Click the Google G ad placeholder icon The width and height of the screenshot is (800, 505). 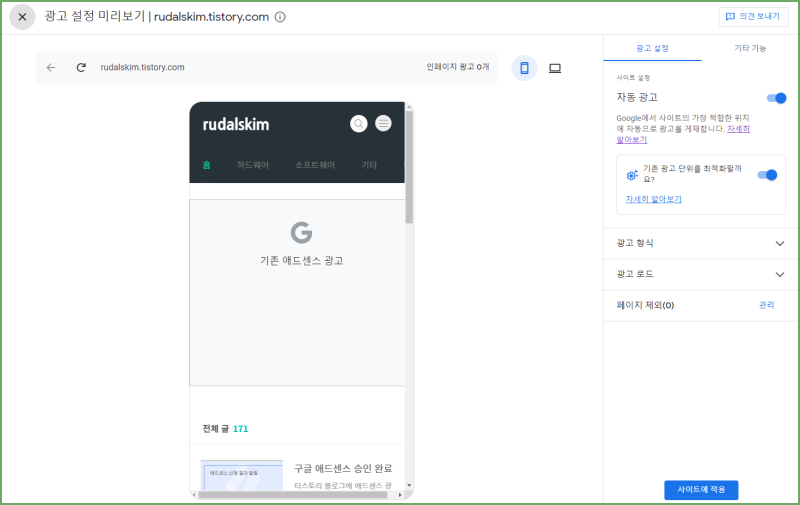[302, 233]
